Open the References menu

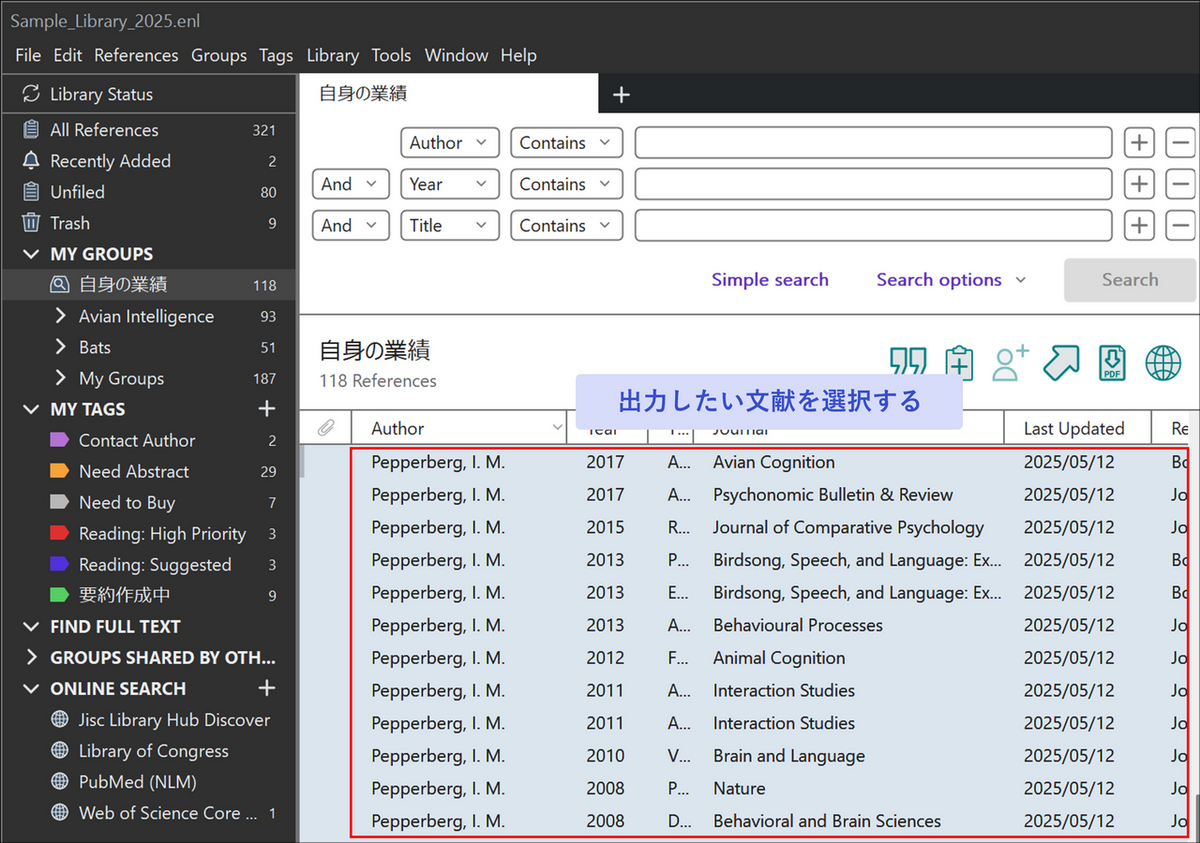click(x=136, y=55)
